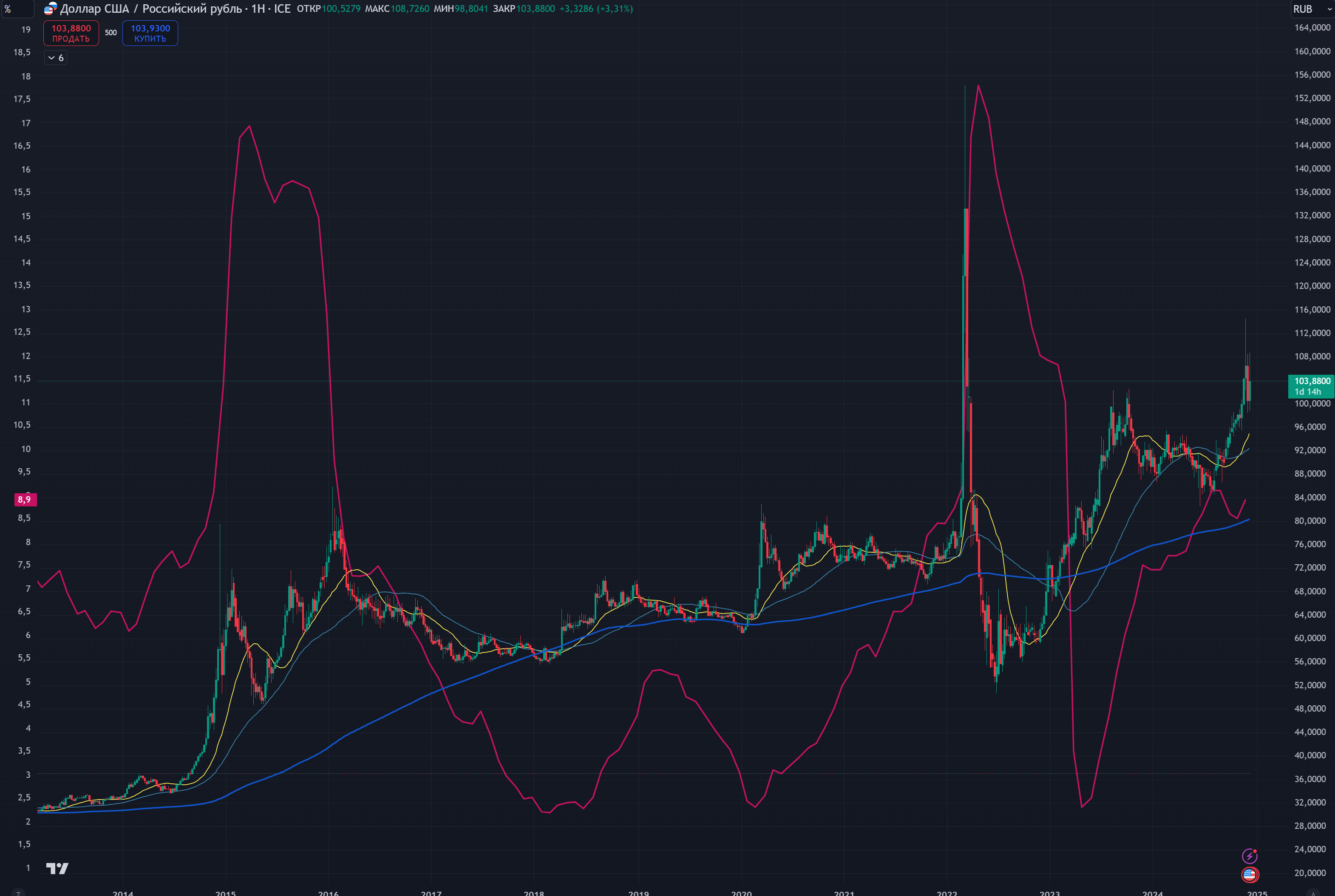This screenshot has height=896, width=1335.
Task: Click the 2024 label on the time axis
Action: pyautogui.click(x=1153, y=893)
